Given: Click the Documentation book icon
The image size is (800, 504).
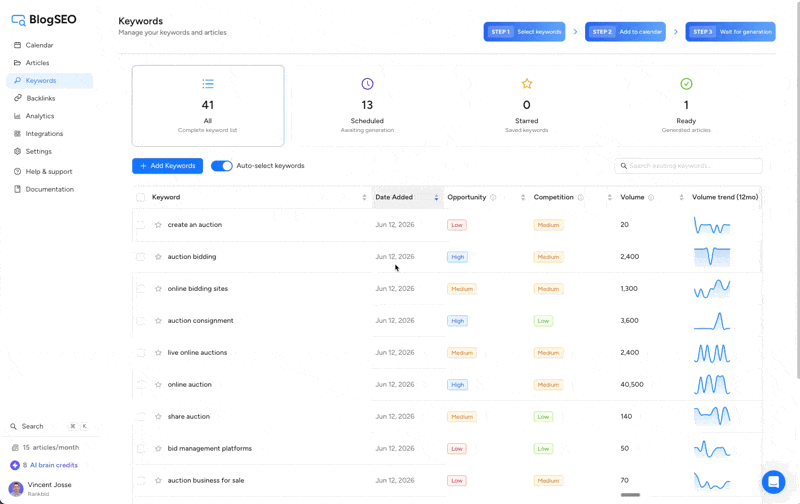Looking at the screenshot, I should pyautogui.click(x=17, y=189).
